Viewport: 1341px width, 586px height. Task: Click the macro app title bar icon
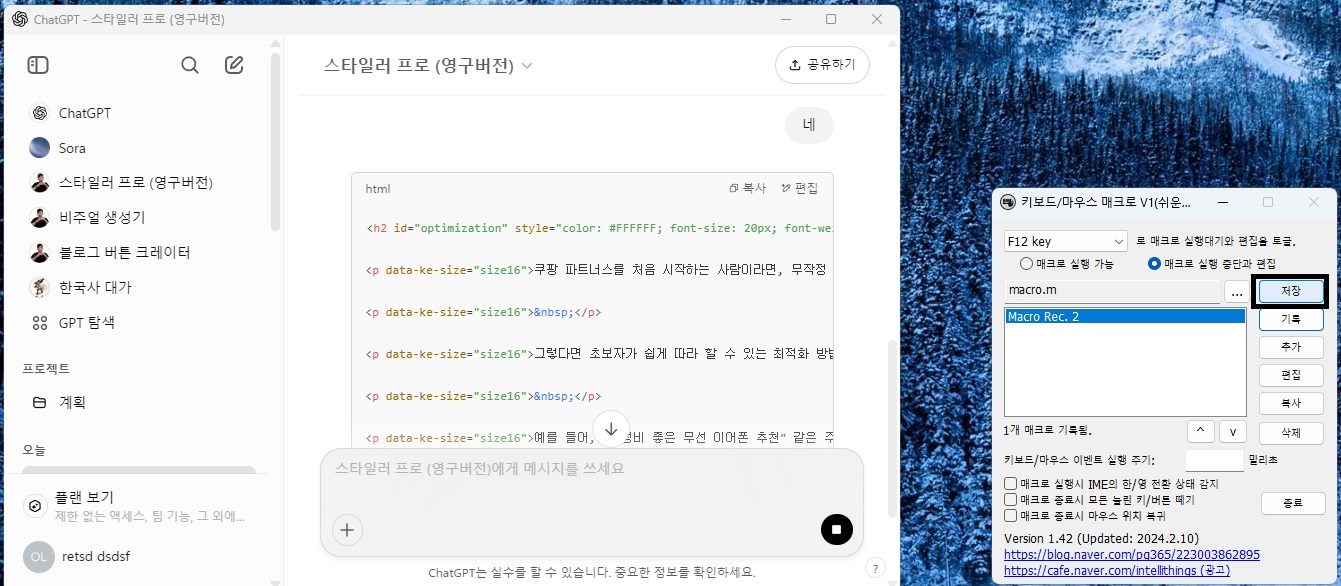1009,202
